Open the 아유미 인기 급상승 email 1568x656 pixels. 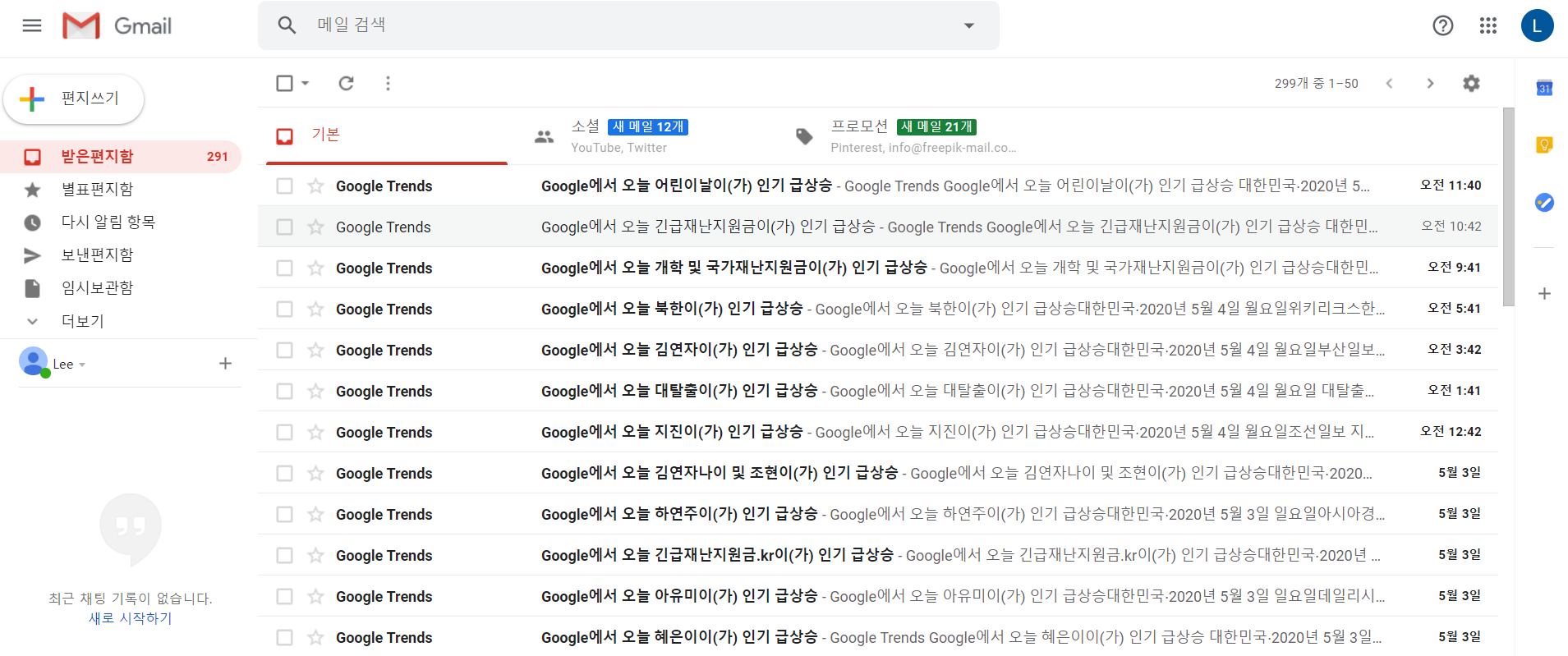[x=878, y=596]
